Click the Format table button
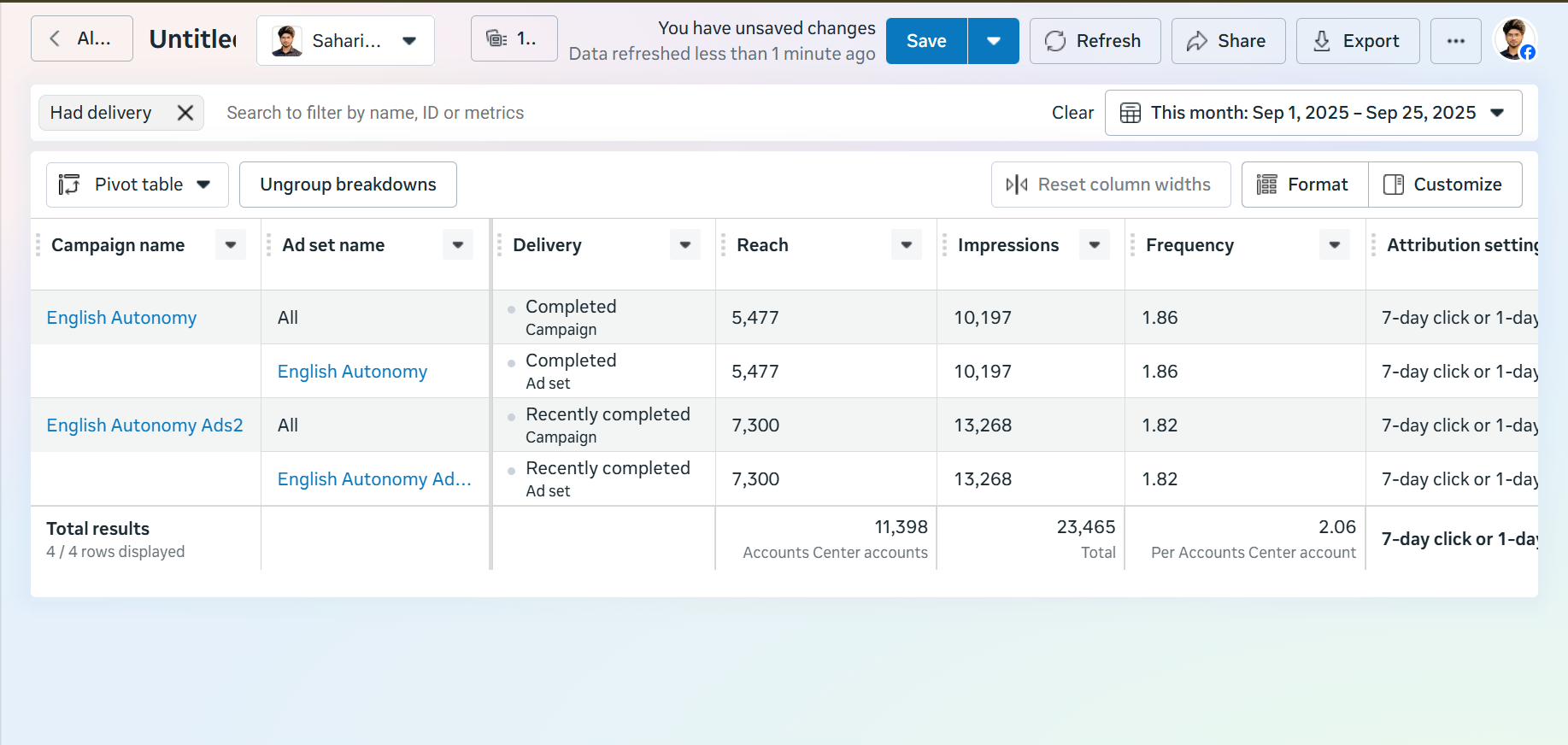 [x=1304, y=185]
